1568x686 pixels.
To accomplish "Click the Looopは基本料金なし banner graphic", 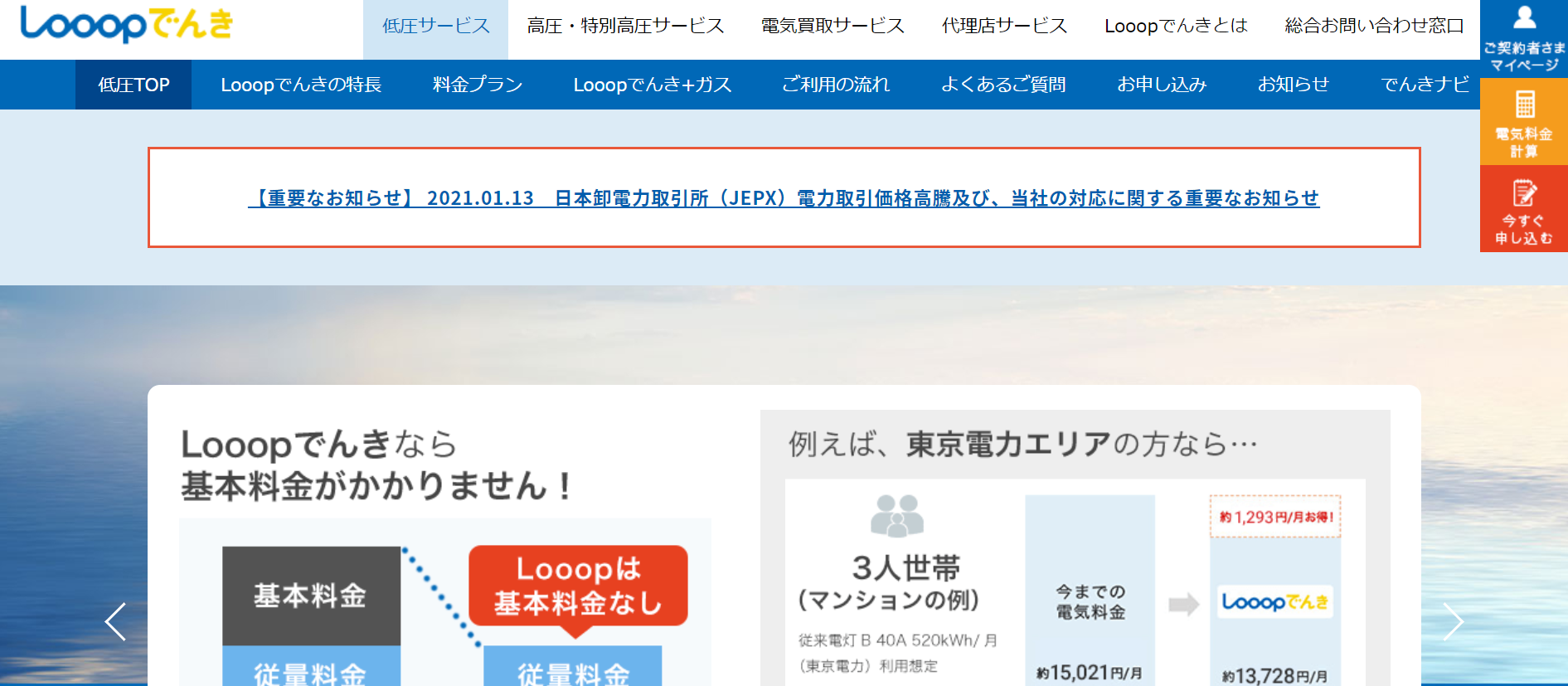I will point(578,586).
